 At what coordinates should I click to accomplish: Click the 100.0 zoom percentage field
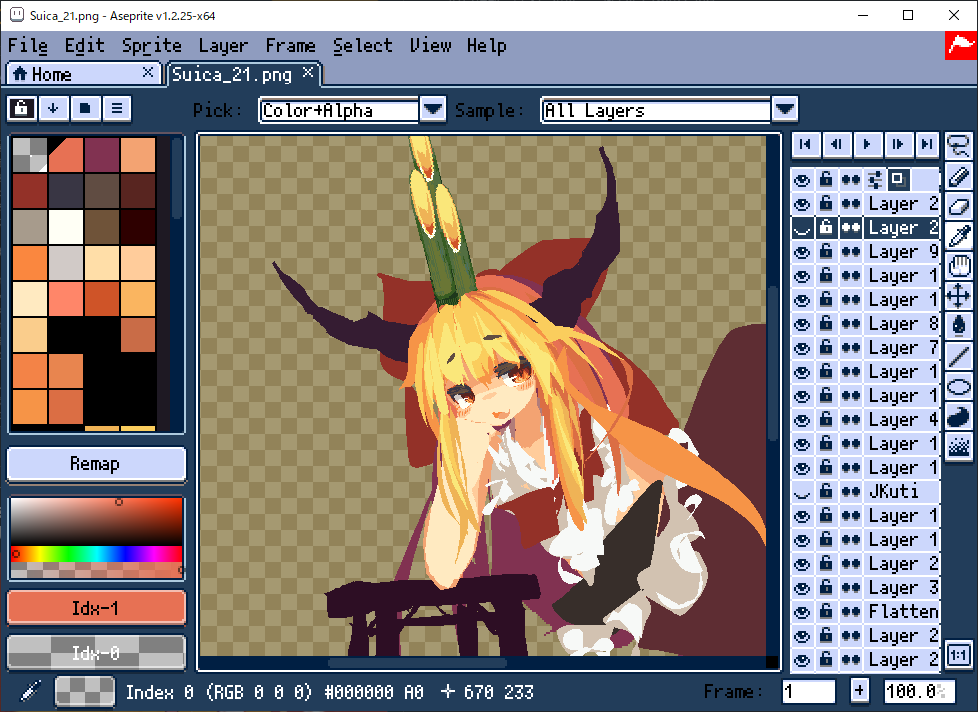coord(918,691)
